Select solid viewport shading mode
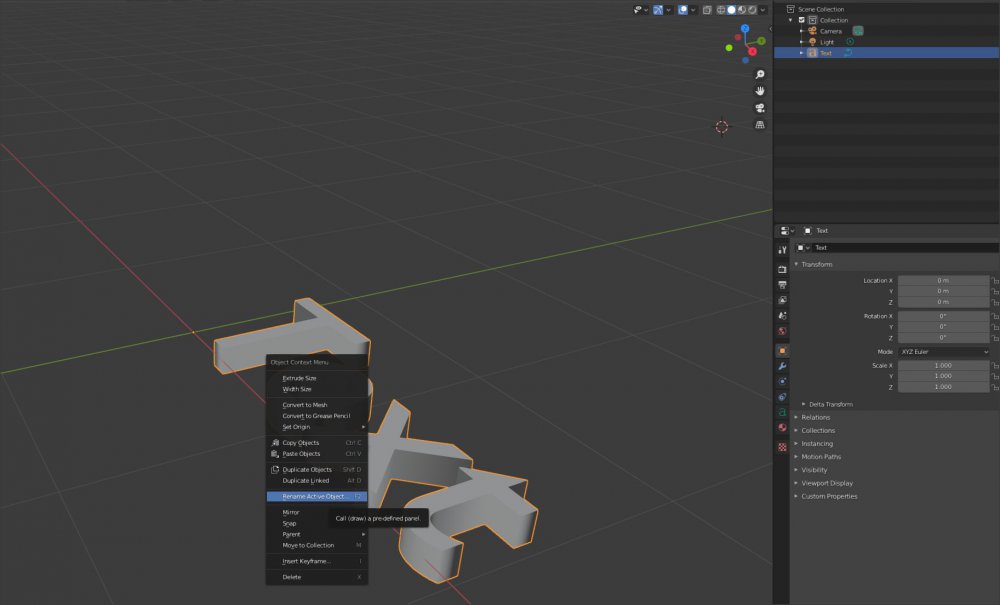The width and height of the screenshot is (1000, 605). pos(731,10)
